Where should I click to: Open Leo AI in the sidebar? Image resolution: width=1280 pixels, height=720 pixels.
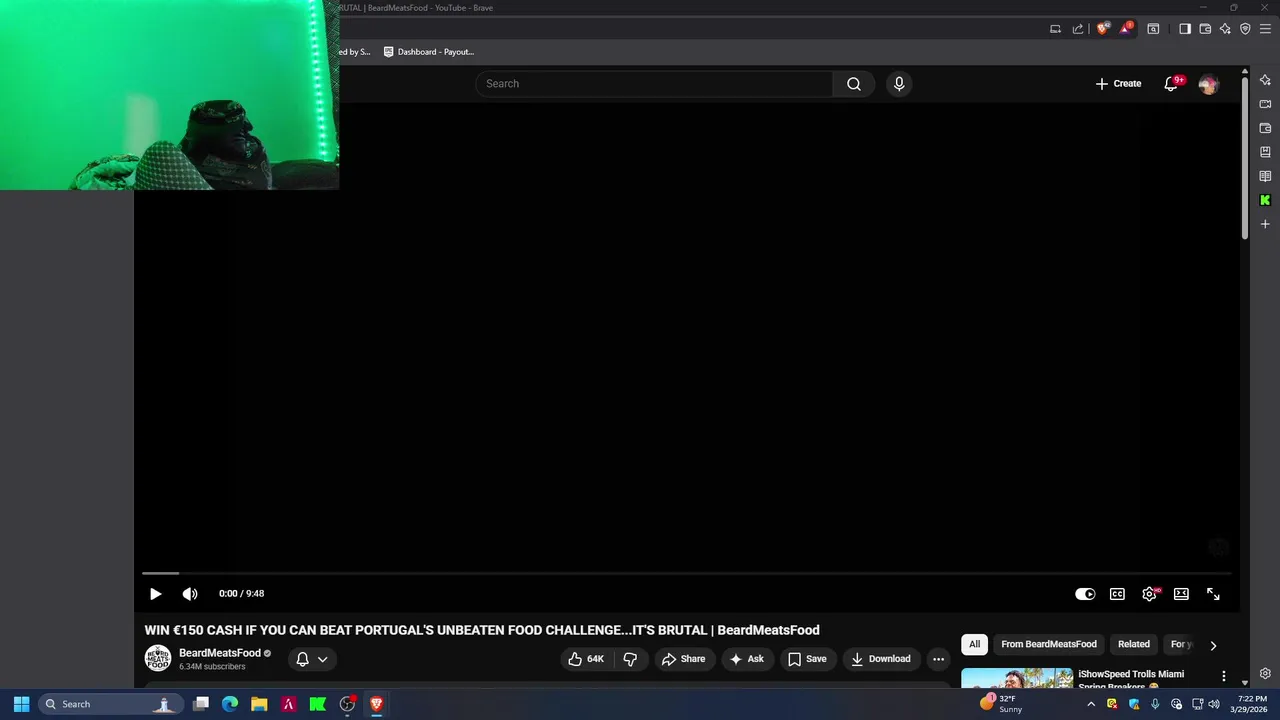[1265, 80]
